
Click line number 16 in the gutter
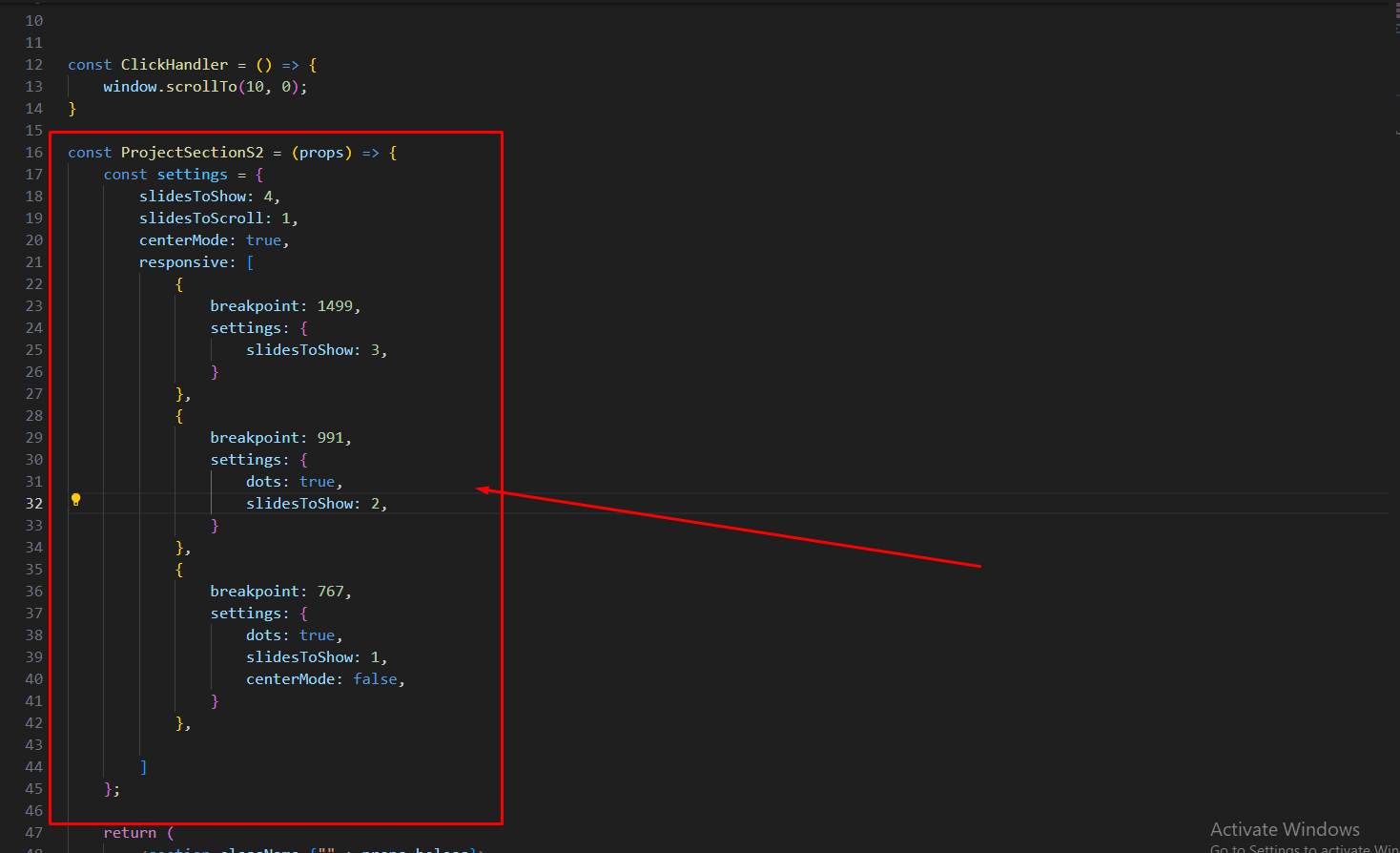click(x=34, y=153)
